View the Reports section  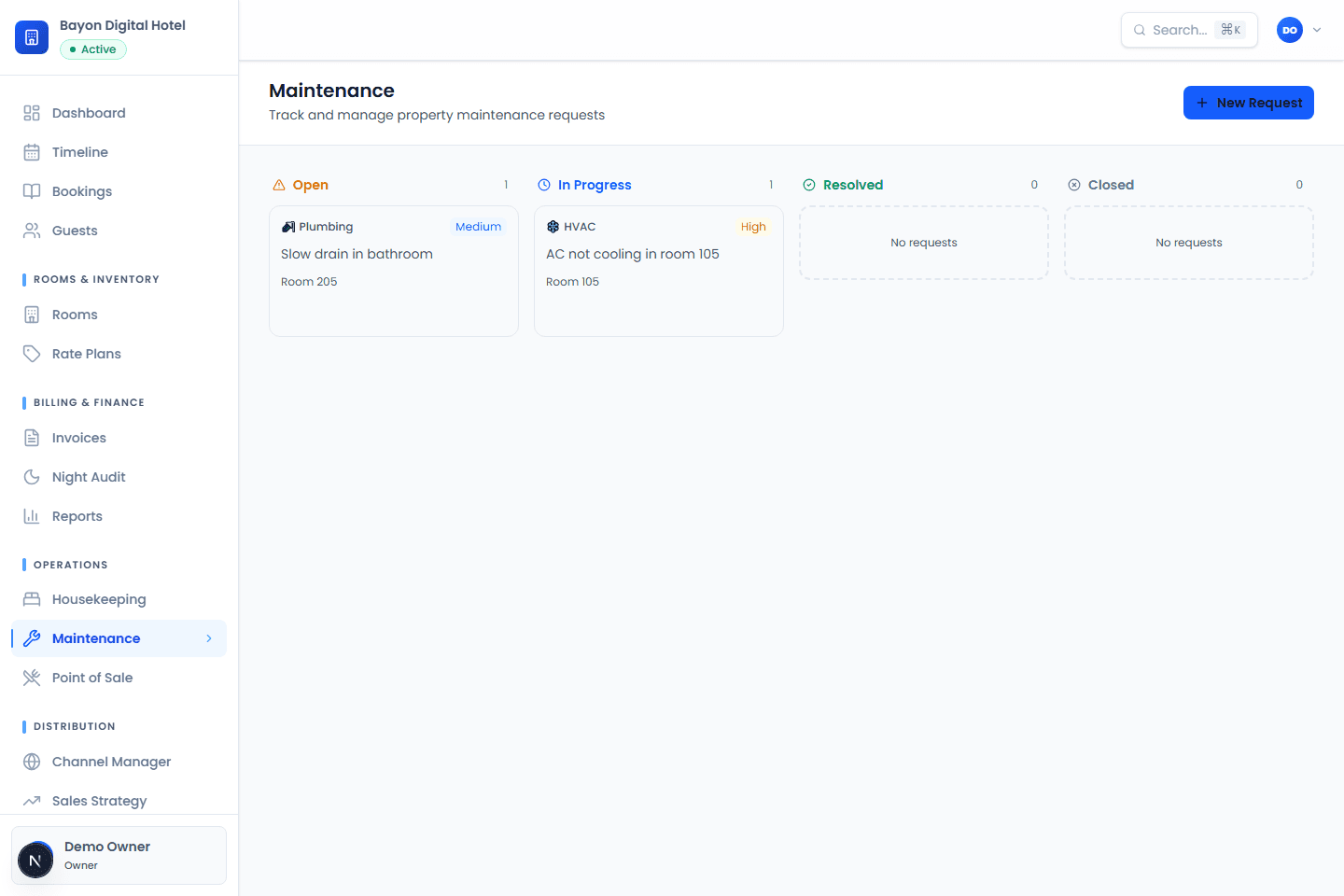coord(119,516)
